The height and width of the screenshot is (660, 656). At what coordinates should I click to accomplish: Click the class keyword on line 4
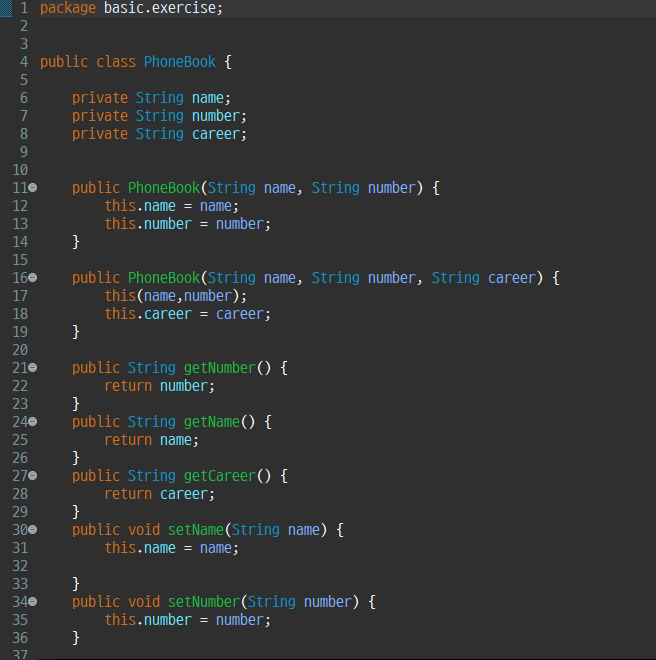coord(116,62)
